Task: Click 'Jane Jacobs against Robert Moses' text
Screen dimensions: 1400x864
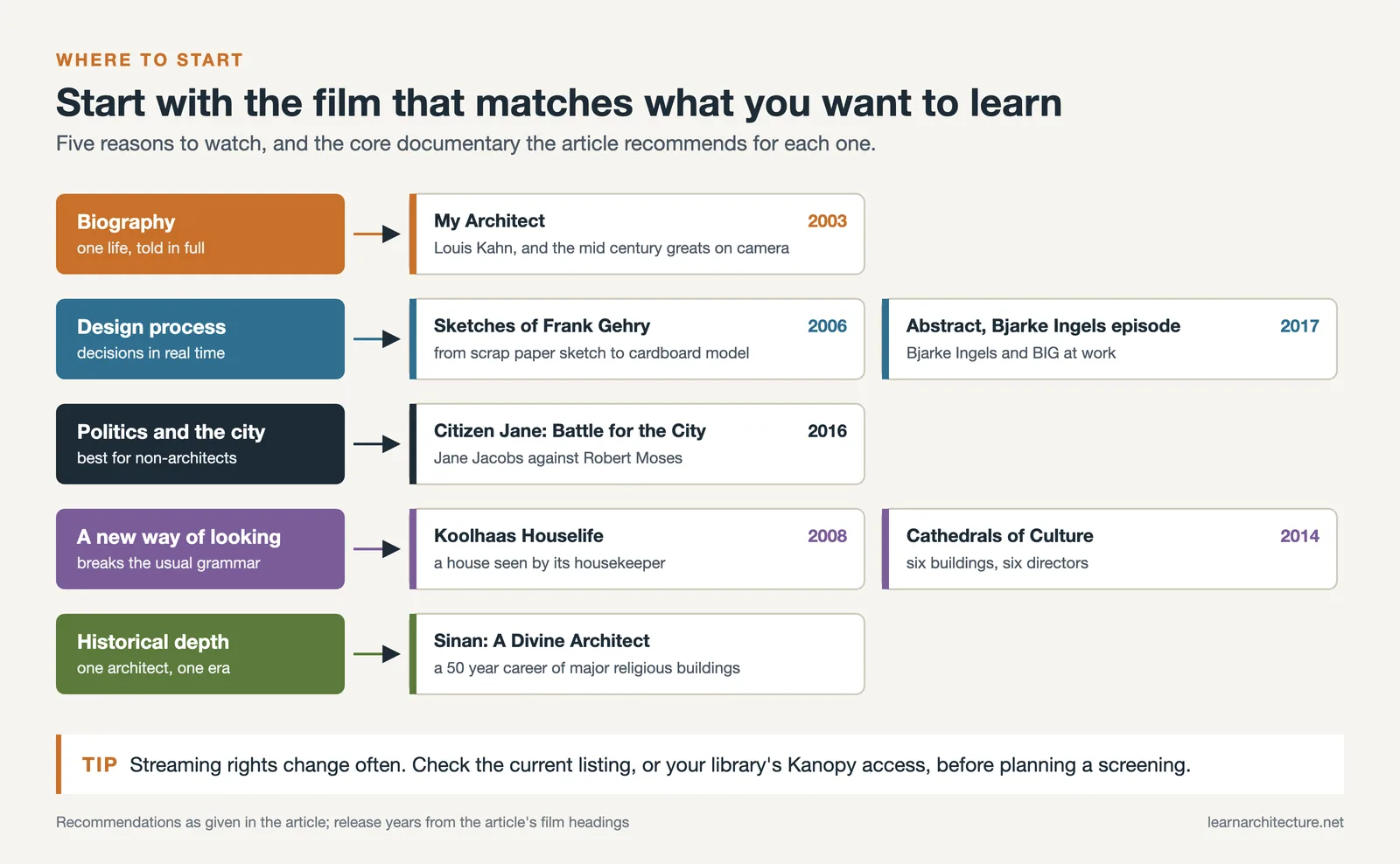Action: (558, 458)
